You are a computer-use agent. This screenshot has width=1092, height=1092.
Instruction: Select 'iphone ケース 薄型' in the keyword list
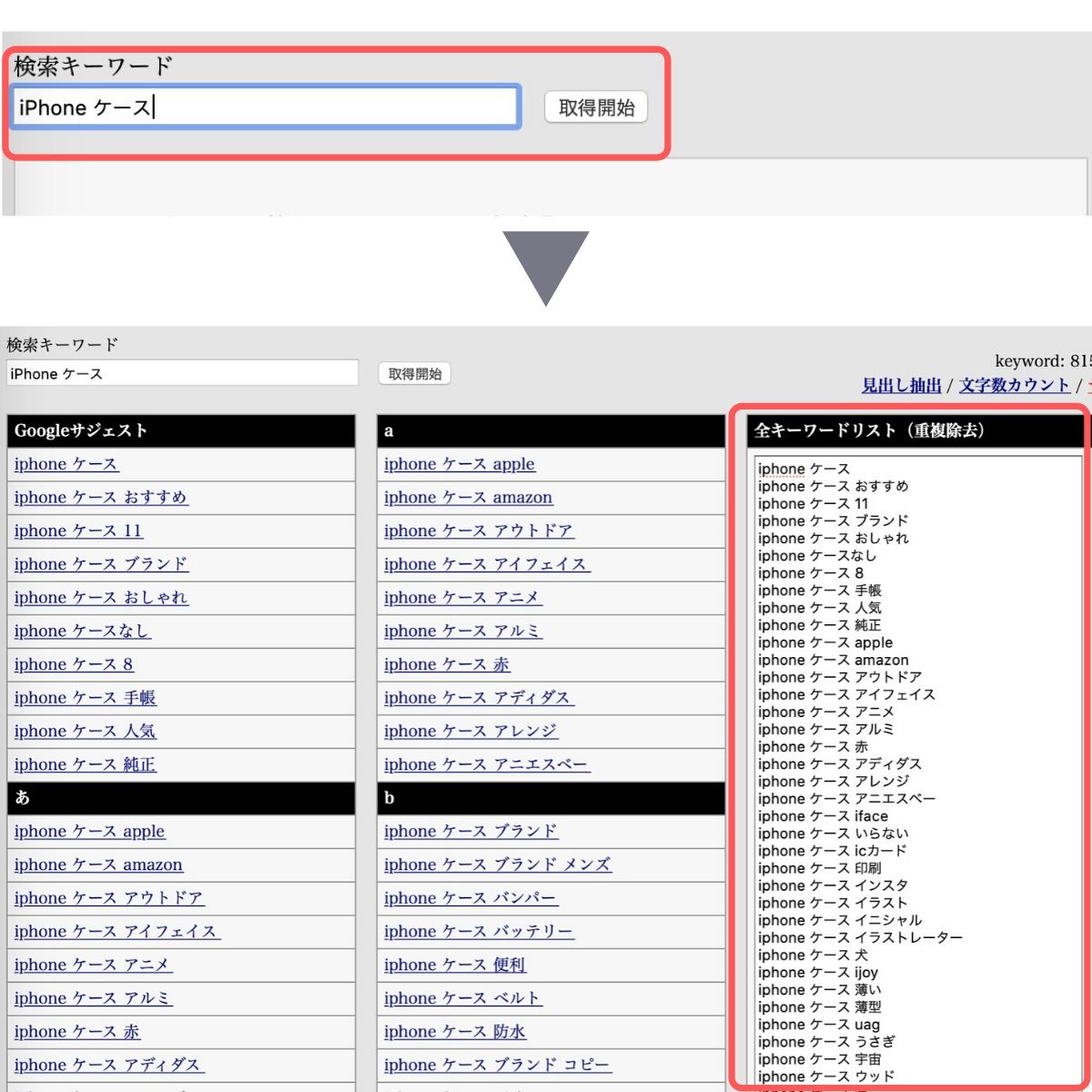pos(819,1007)
